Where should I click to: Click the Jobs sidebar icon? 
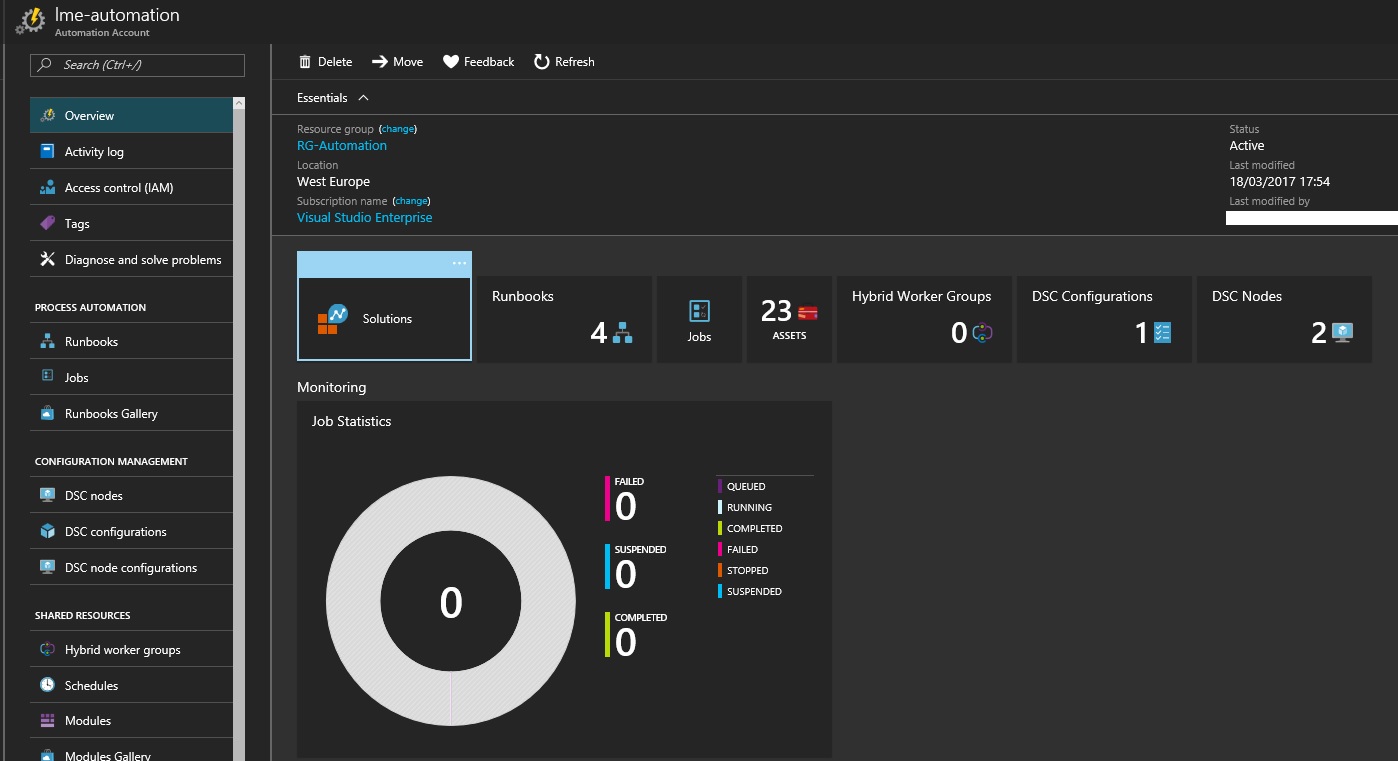[x=47, y=377]
